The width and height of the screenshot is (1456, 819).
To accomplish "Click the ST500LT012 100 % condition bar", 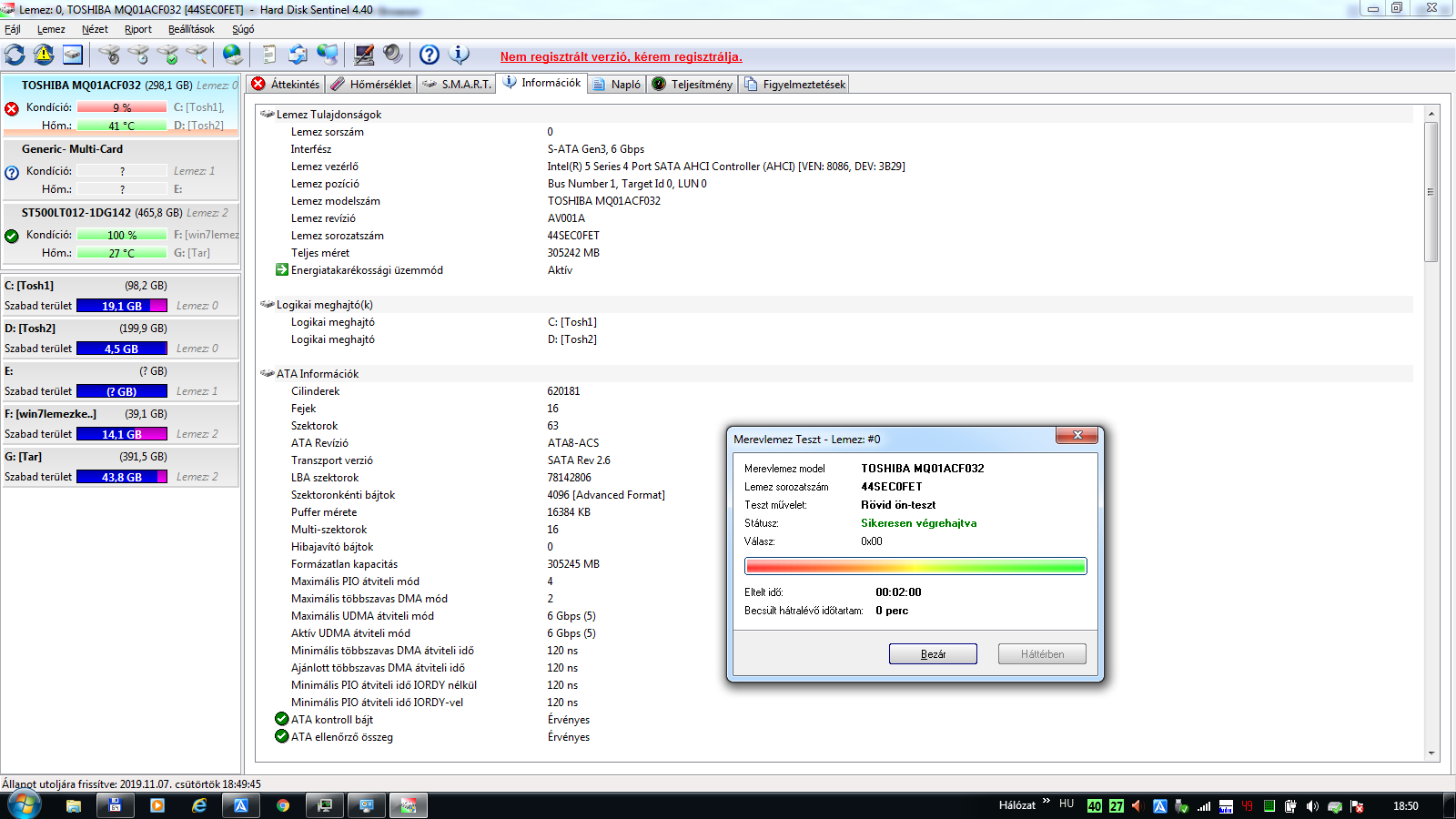I will (x=122, y=235).
